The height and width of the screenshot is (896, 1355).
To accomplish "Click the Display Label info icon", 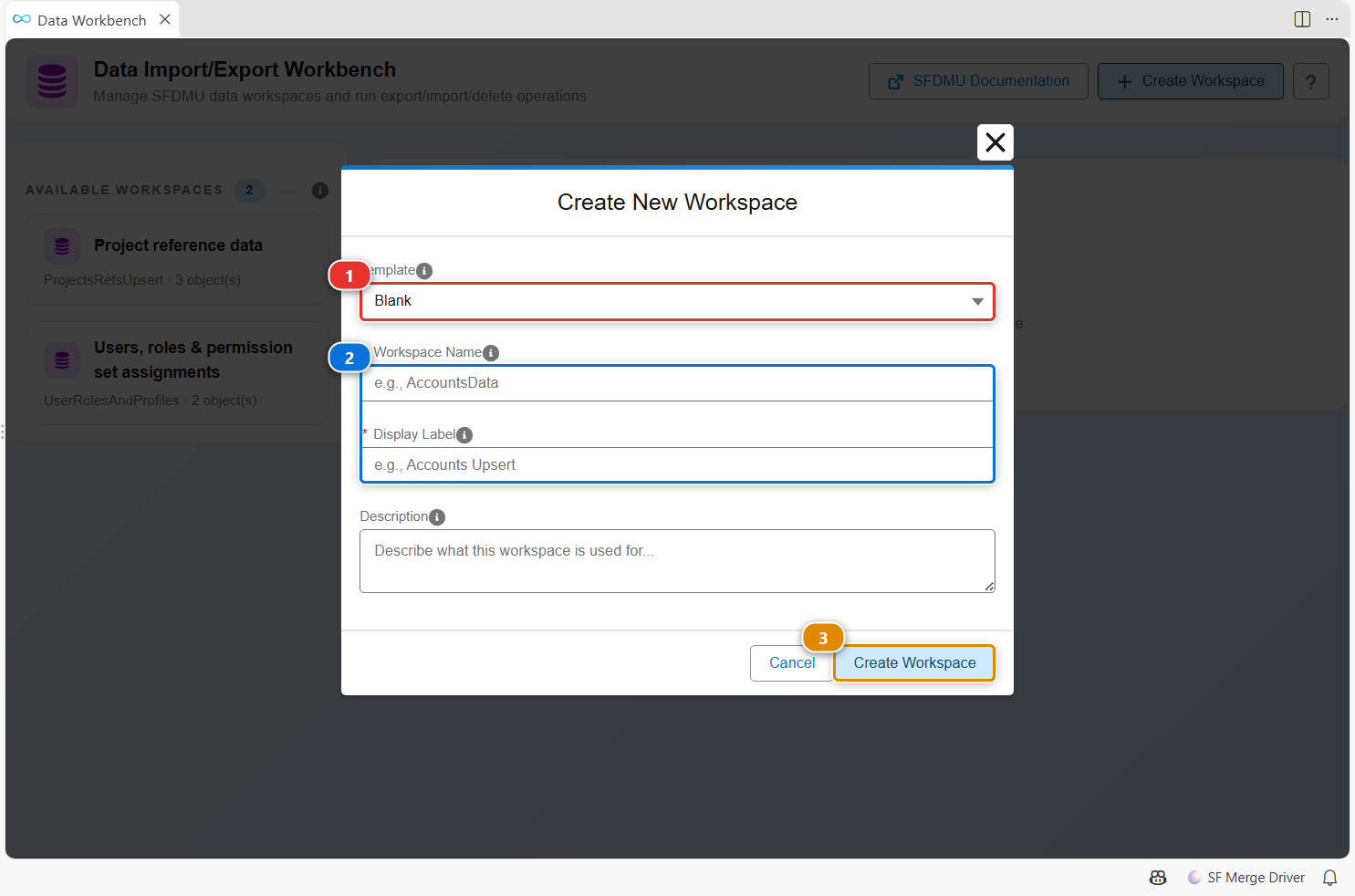I will (464, 435).
